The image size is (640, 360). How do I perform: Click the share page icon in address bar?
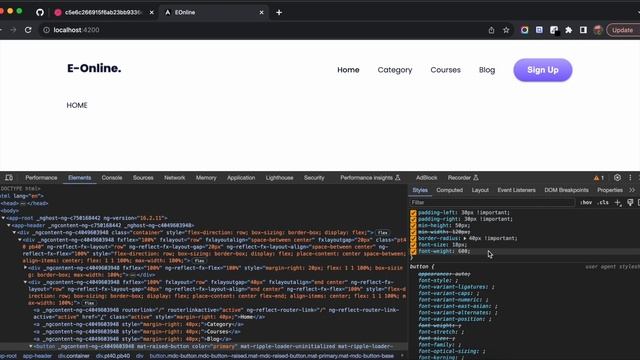[x=491, y=30]
